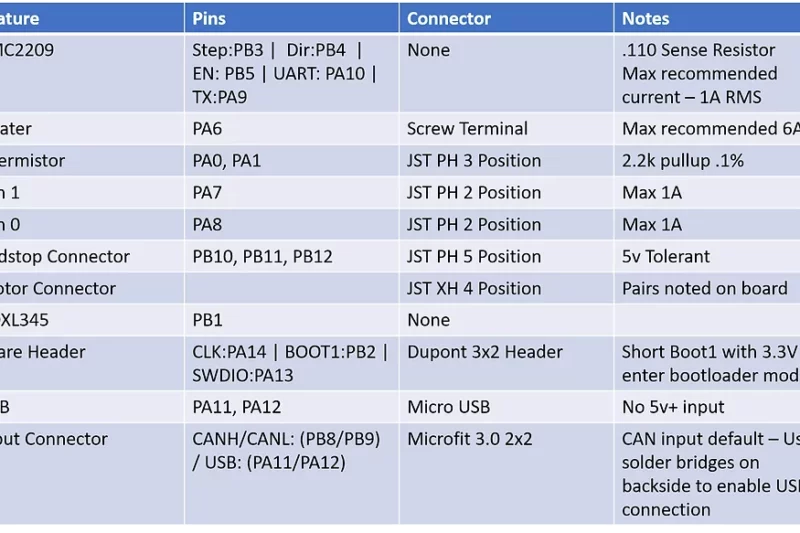Click the Pins column header
The image size is (800, 533).
click(209, 18)
